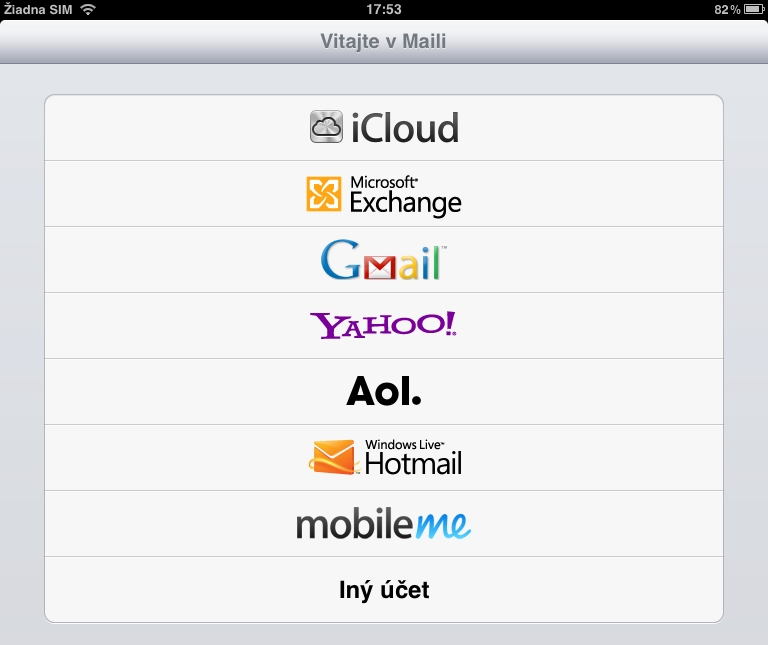Select Windows Live Hotmail text label
This screenshot has height=645, width=768.
(412, 458)
